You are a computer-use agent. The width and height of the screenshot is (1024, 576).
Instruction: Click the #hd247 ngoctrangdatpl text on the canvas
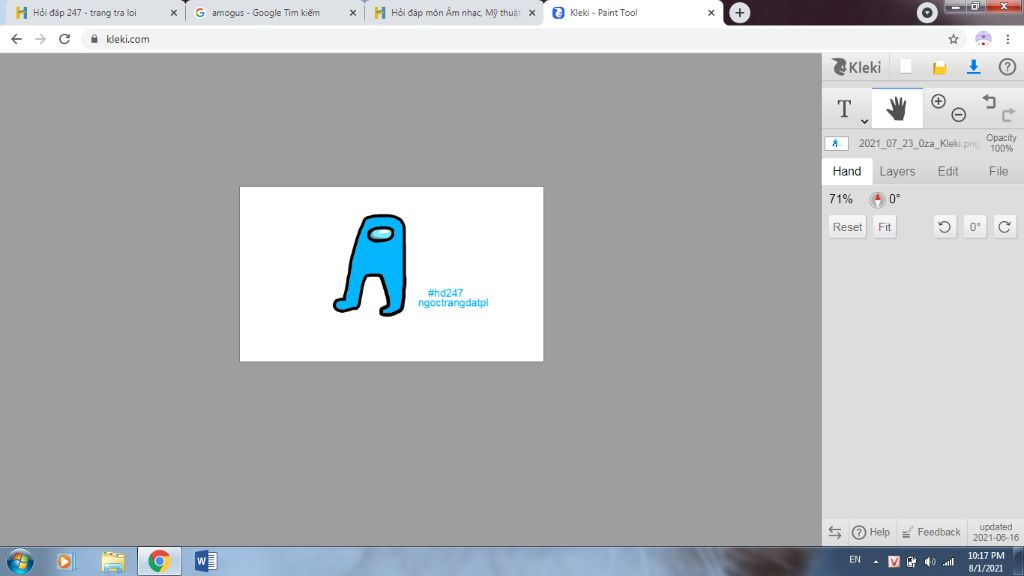pos(453,298)
